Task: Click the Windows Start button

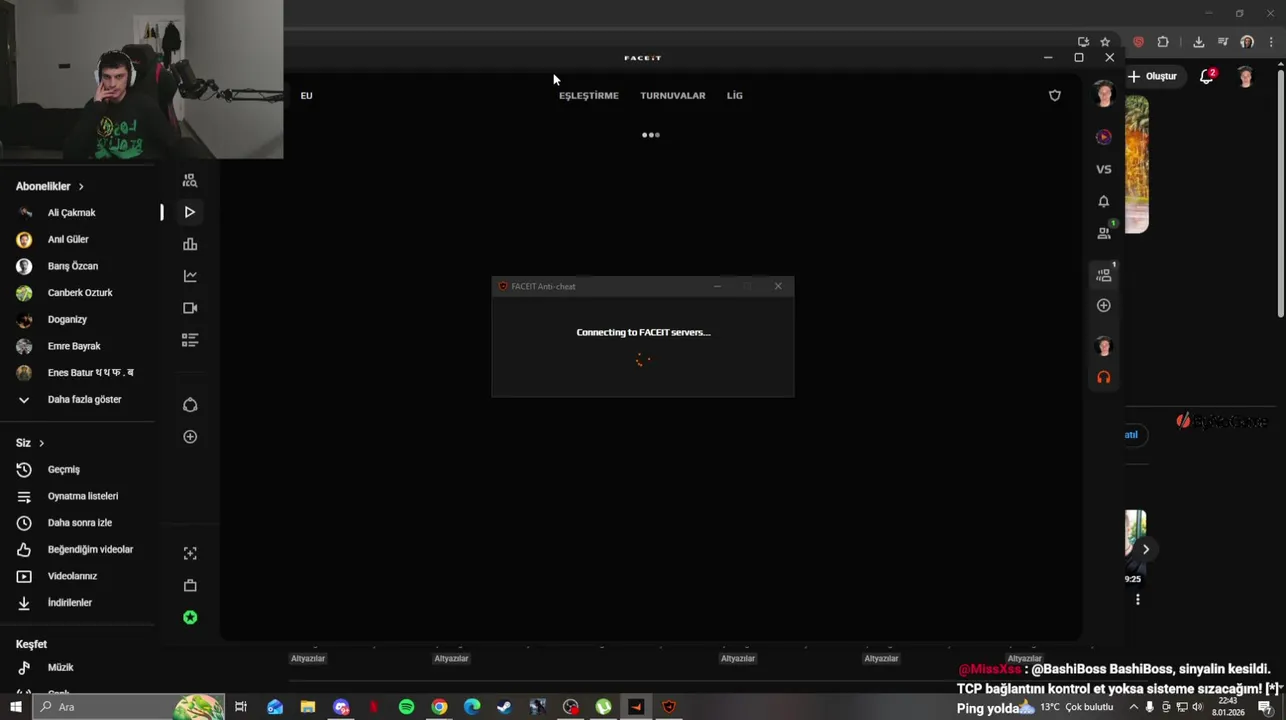Action: 16,707
